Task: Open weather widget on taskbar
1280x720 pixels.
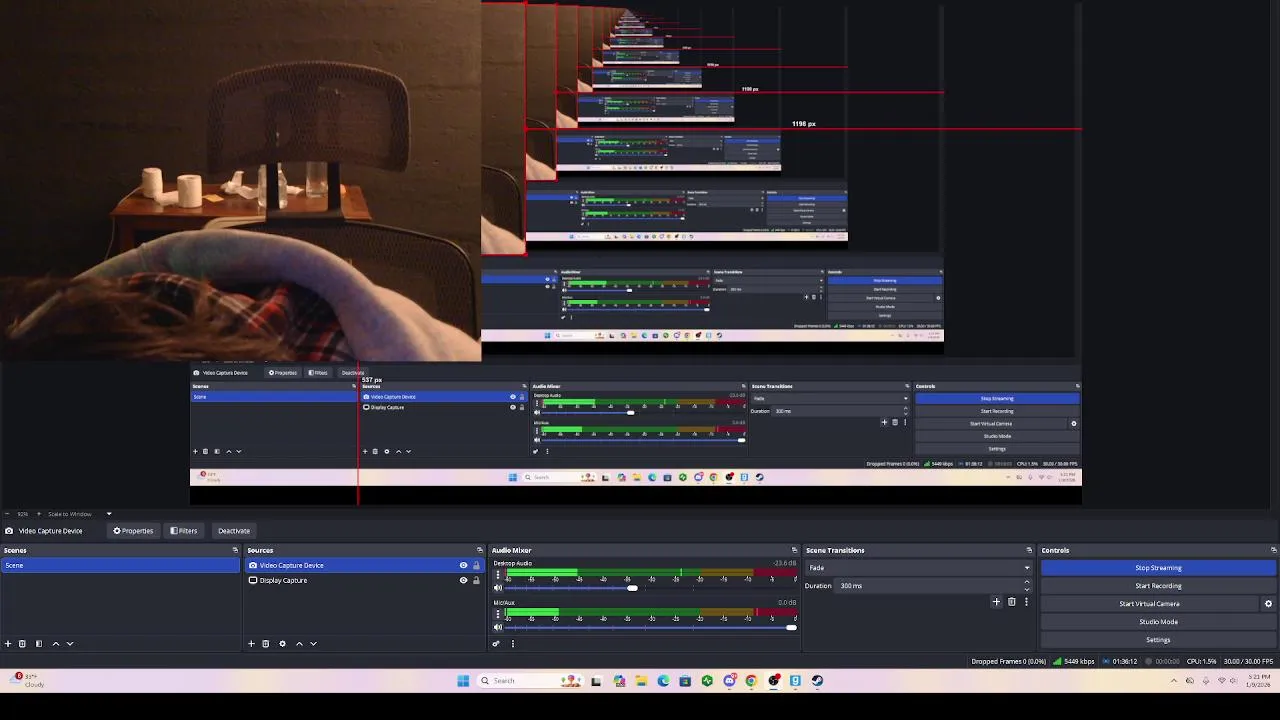Action: pyautogui.click(x=28, y=681)
